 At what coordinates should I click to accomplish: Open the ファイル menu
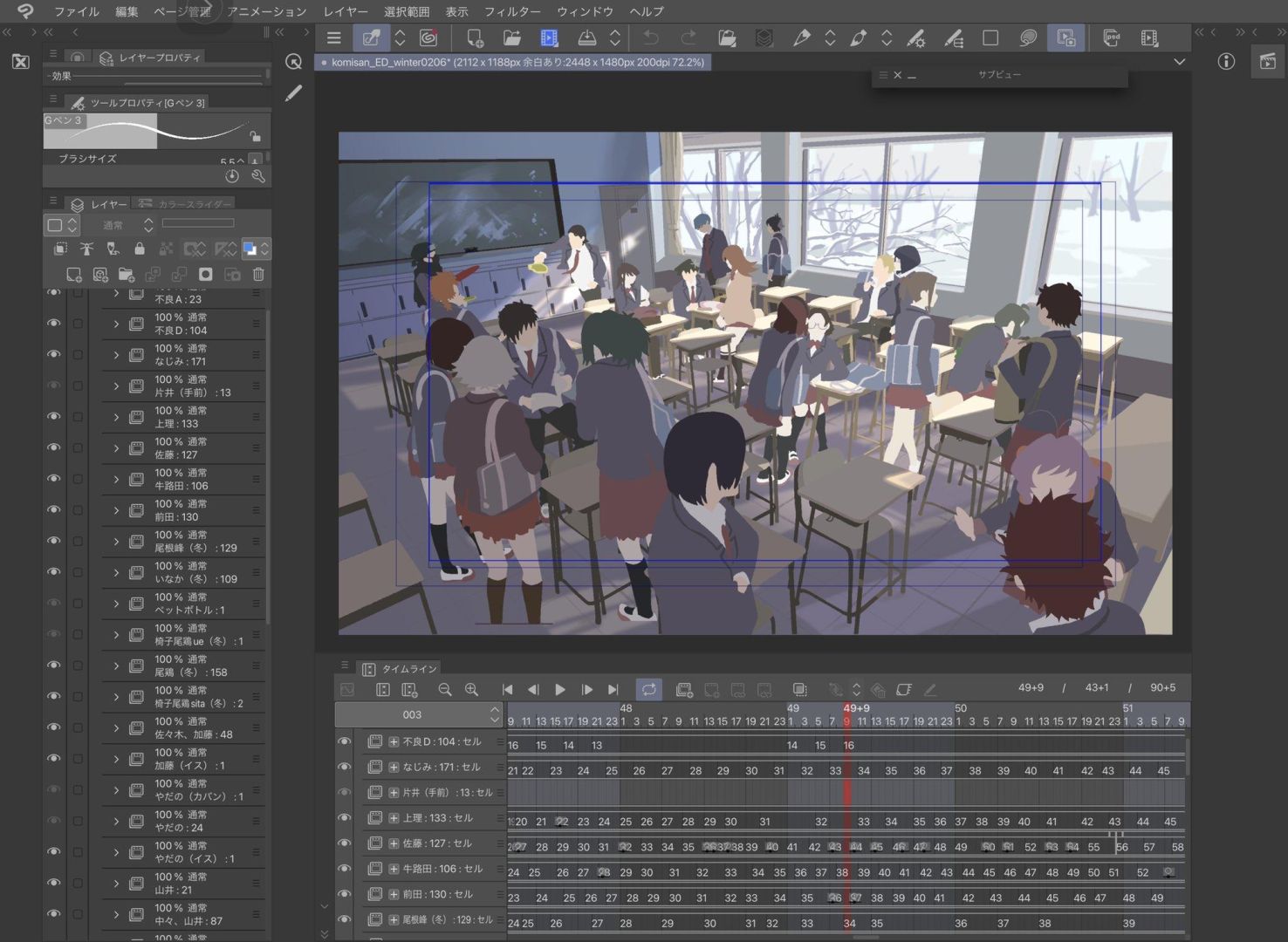[x=76, y=11]
